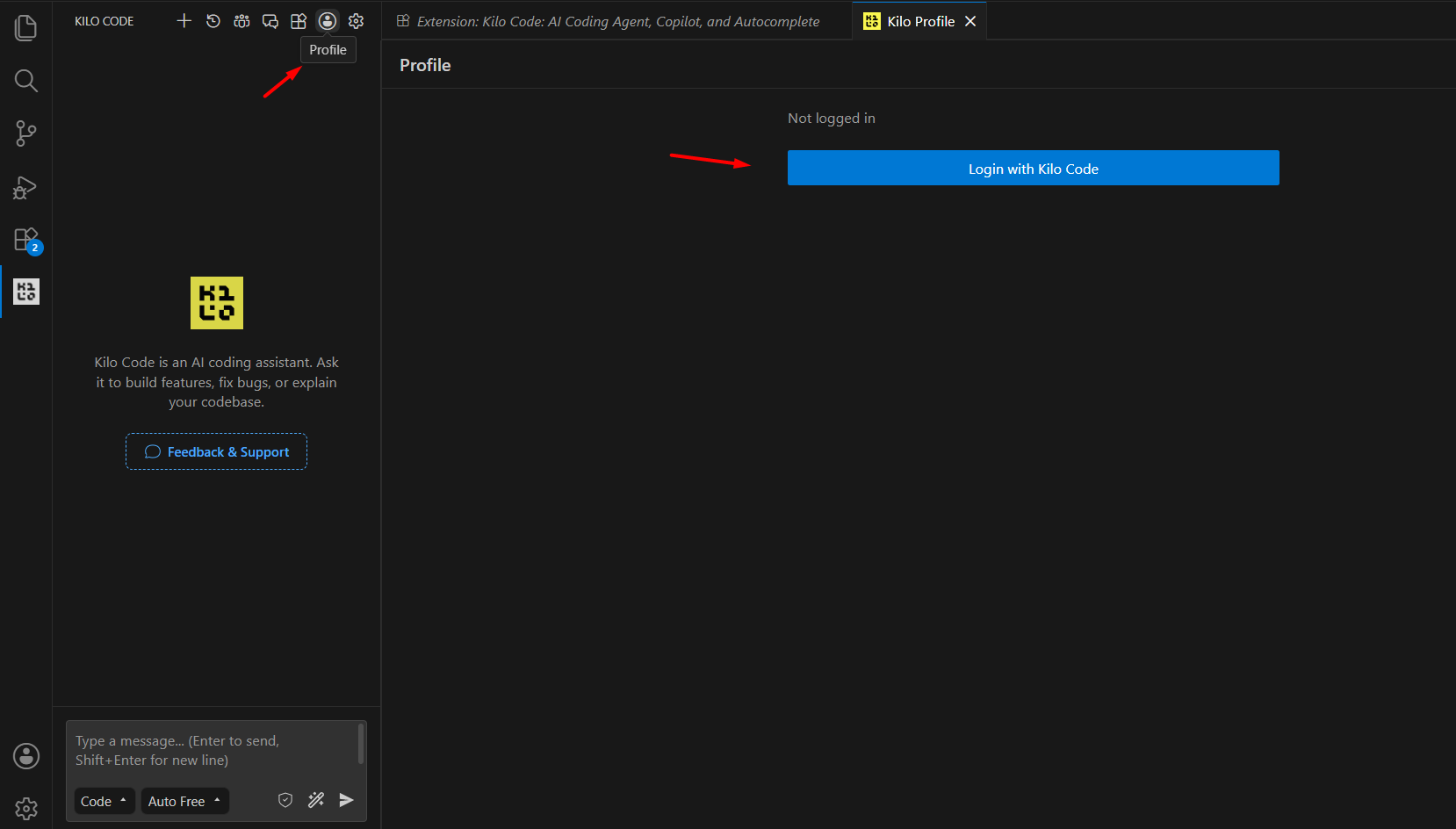1456x829 pixels.
Task: Click the magic wand enhance prompt icon
Action: point(316,800)
